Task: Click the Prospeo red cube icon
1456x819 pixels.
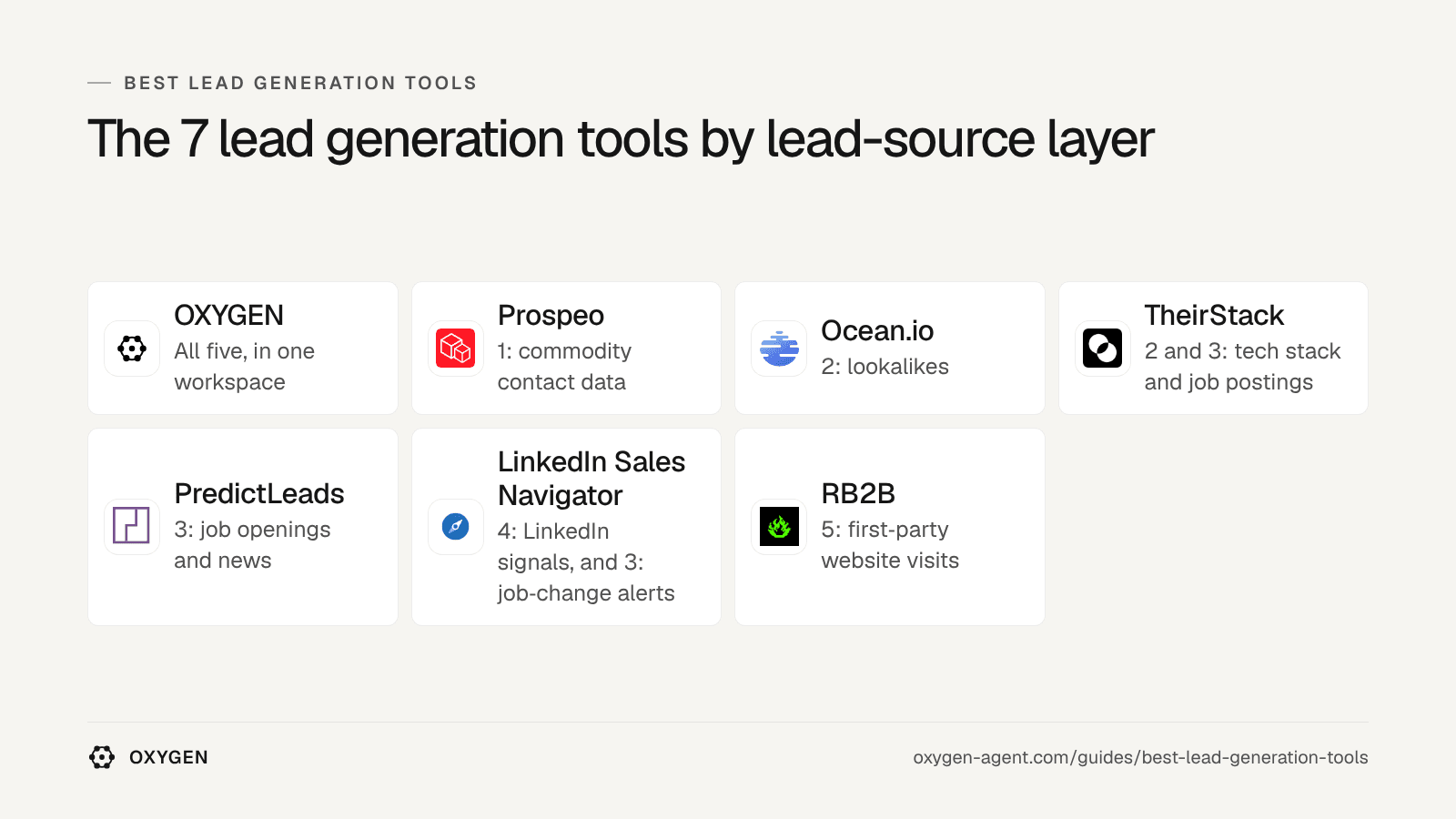Action: pos(456,349)
